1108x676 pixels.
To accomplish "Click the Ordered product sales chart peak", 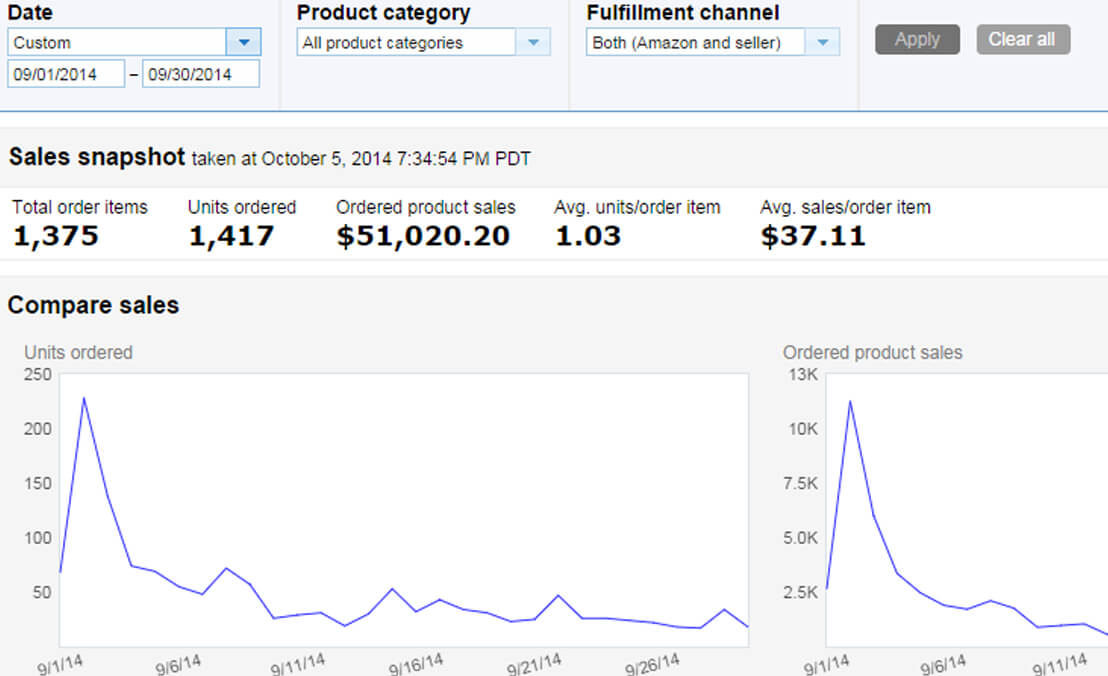I will click(849, 401).
